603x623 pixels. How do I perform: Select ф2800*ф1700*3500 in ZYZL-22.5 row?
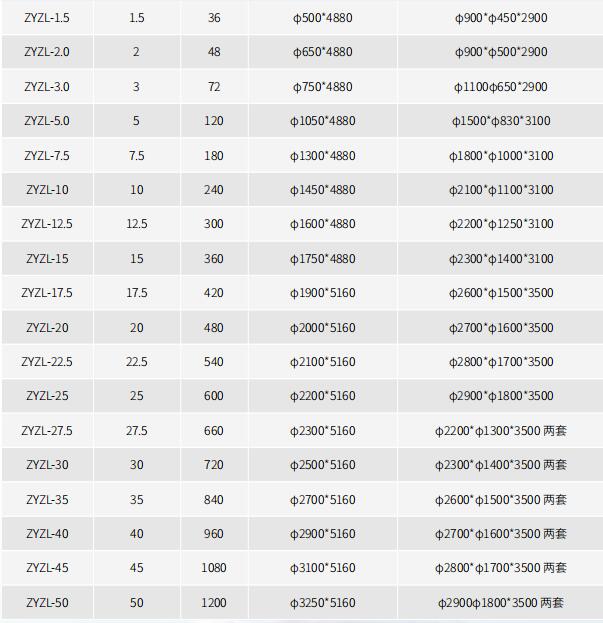click(501, 362)
